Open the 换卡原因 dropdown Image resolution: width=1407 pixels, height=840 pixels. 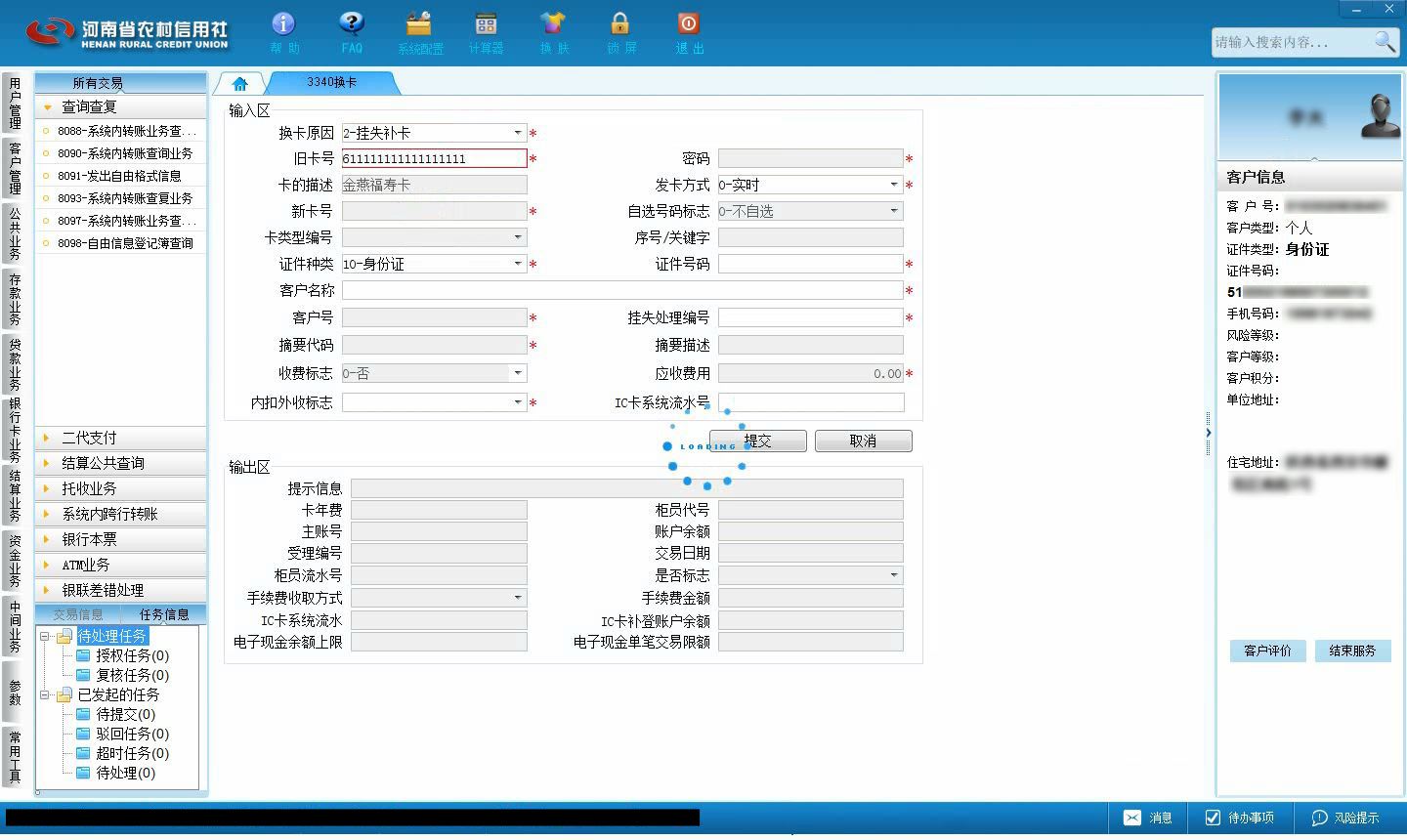[518, 133]
